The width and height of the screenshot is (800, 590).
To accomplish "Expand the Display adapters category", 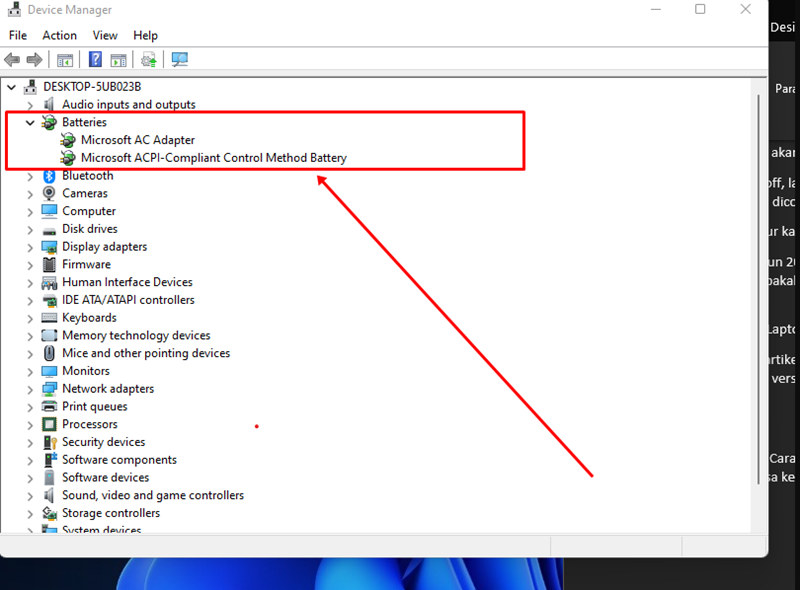I will click(x=31, y=247).
